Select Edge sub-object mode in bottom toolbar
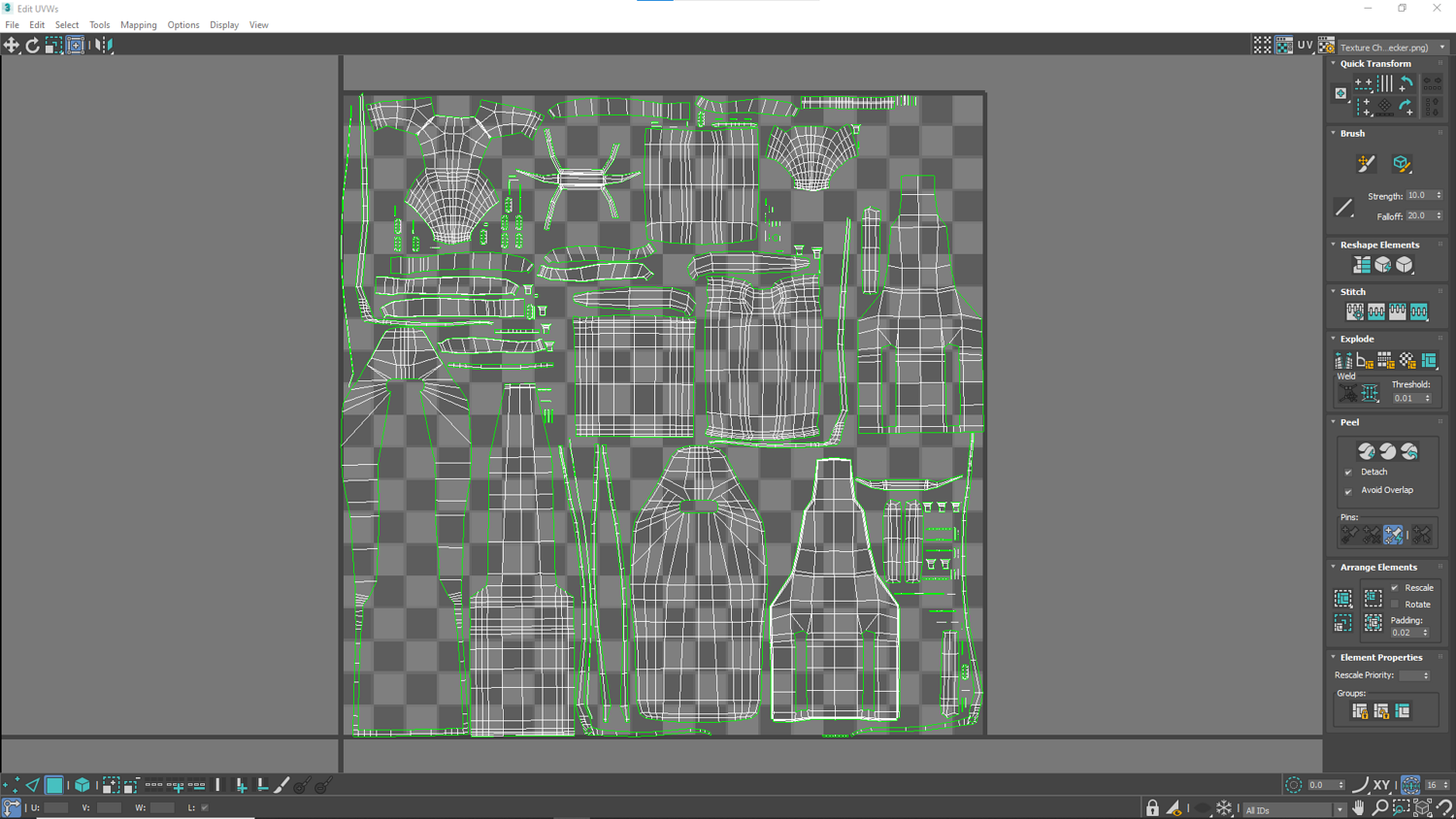 33,785
